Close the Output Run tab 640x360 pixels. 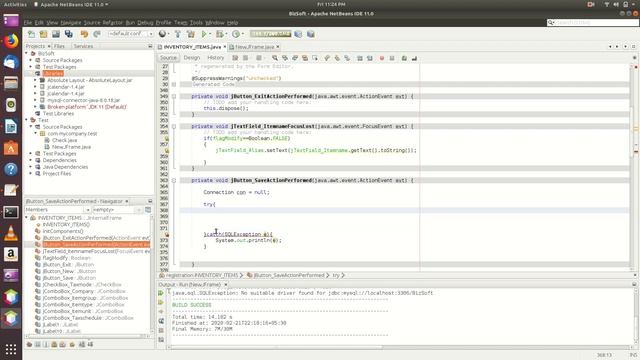[226, 284]
